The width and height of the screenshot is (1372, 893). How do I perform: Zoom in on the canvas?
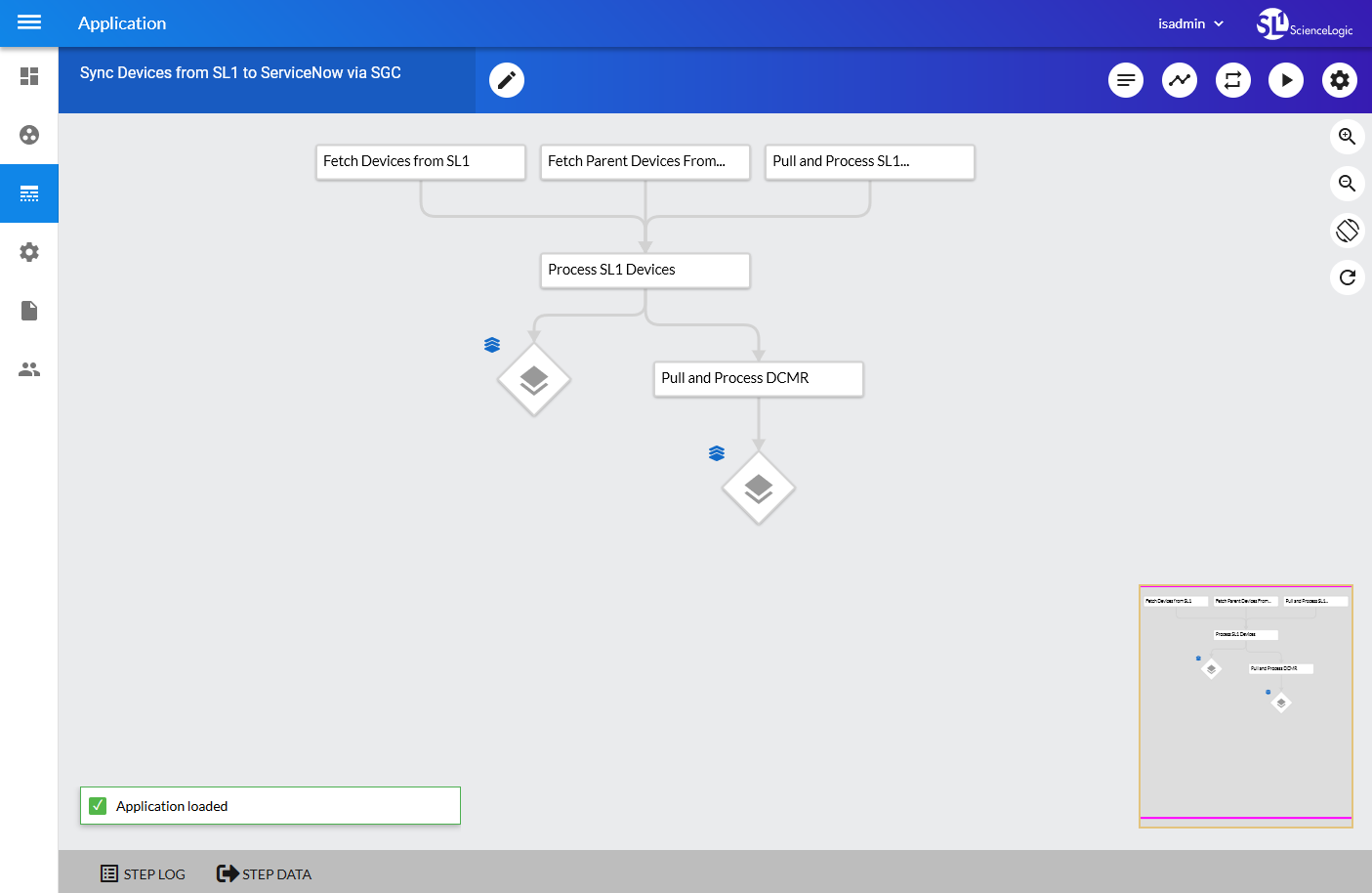coord(1348,137)
